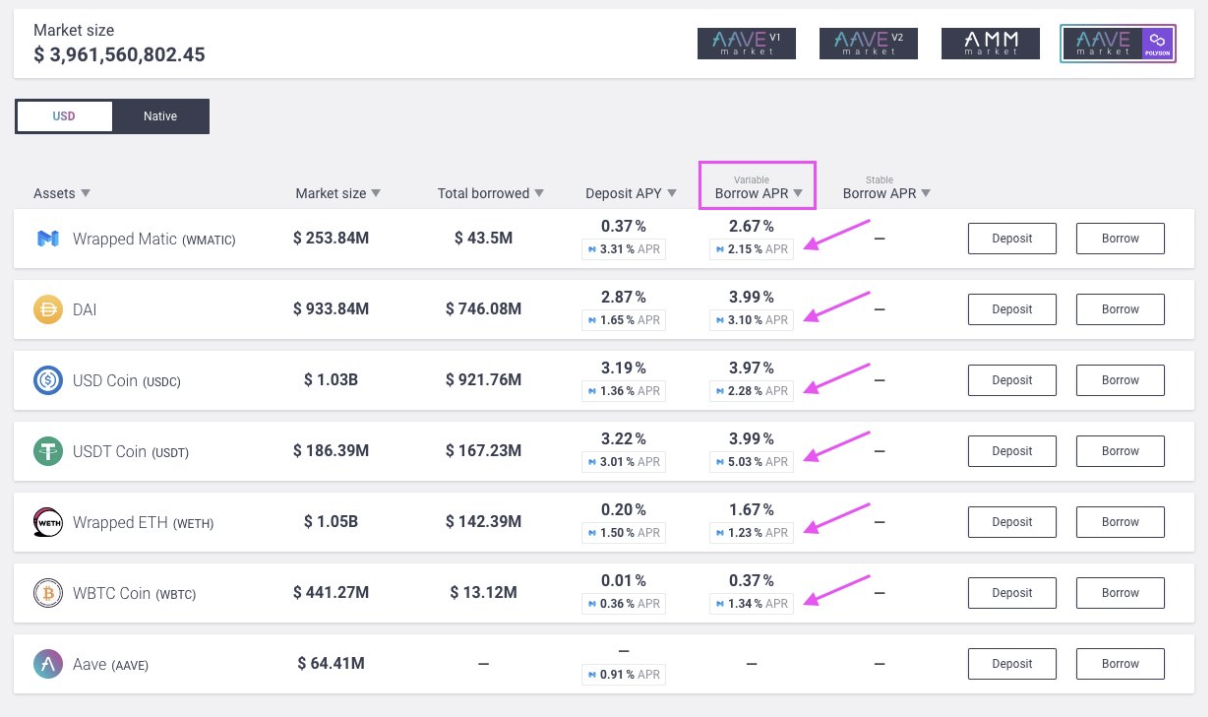Image resolution: width=1208 pixels, height=717 pixels.
Task: Deposit Aave
Action: point(1012,664)
